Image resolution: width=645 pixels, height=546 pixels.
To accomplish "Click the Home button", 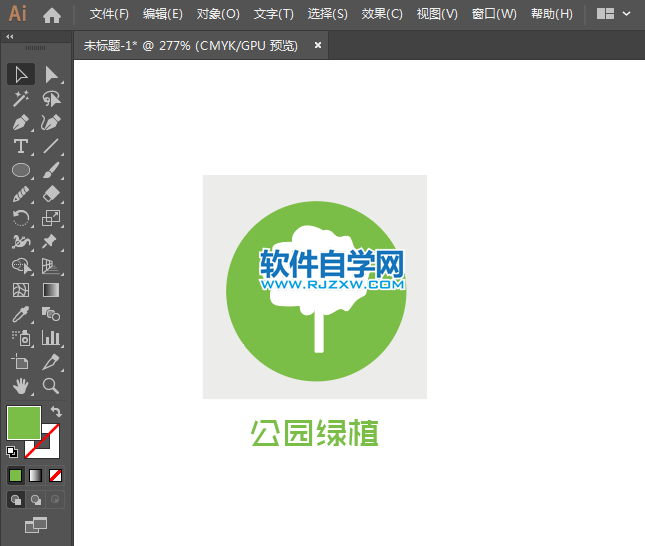I will [52, 14].
